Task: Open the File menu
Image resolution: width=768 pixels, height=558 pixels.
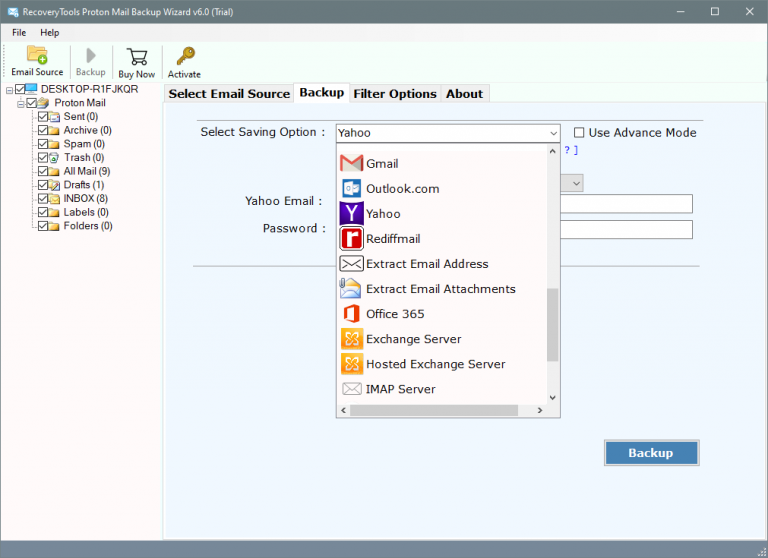Action: click(19, 32)
